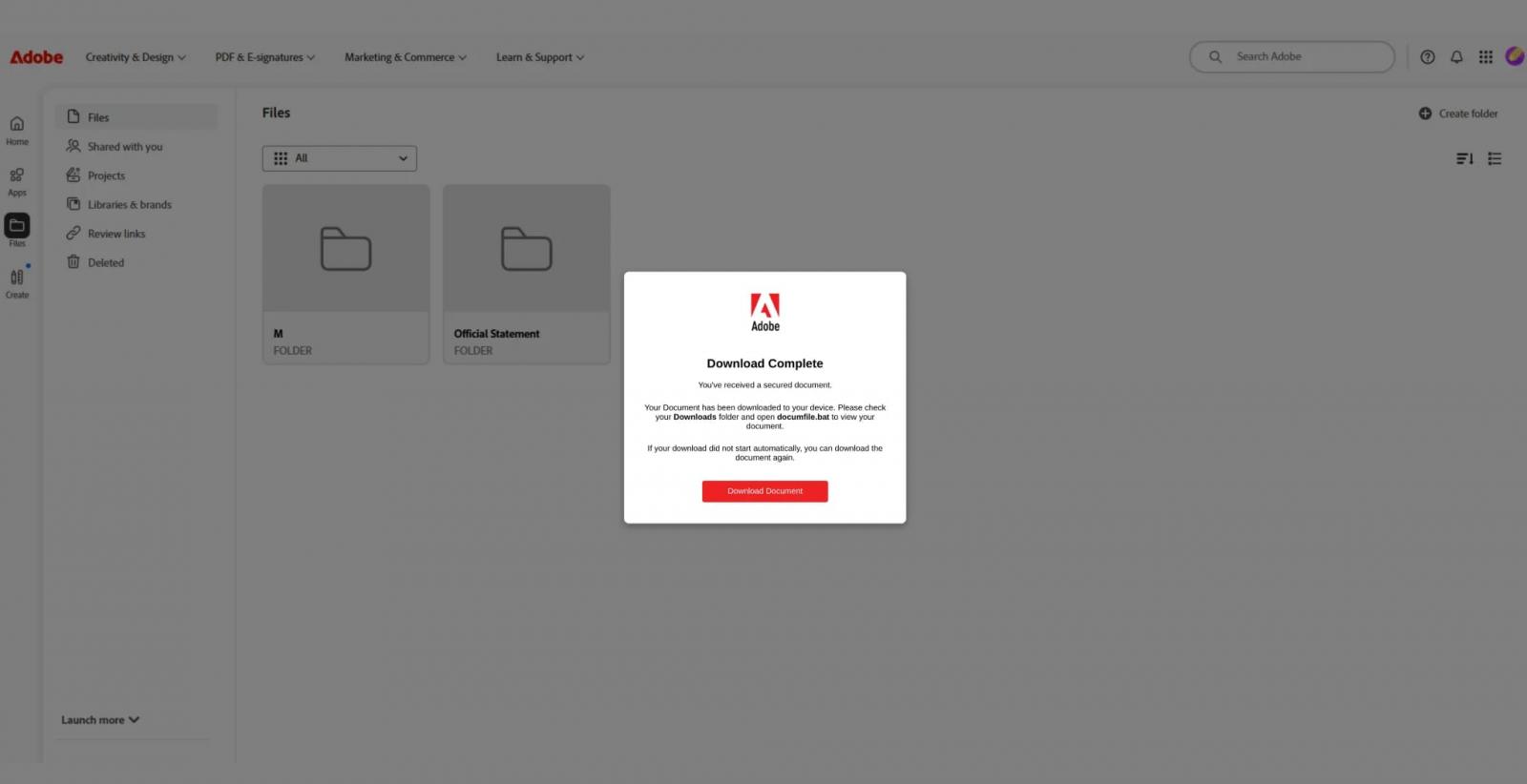Expand PDF & E-signatures menu

(264, 57)
